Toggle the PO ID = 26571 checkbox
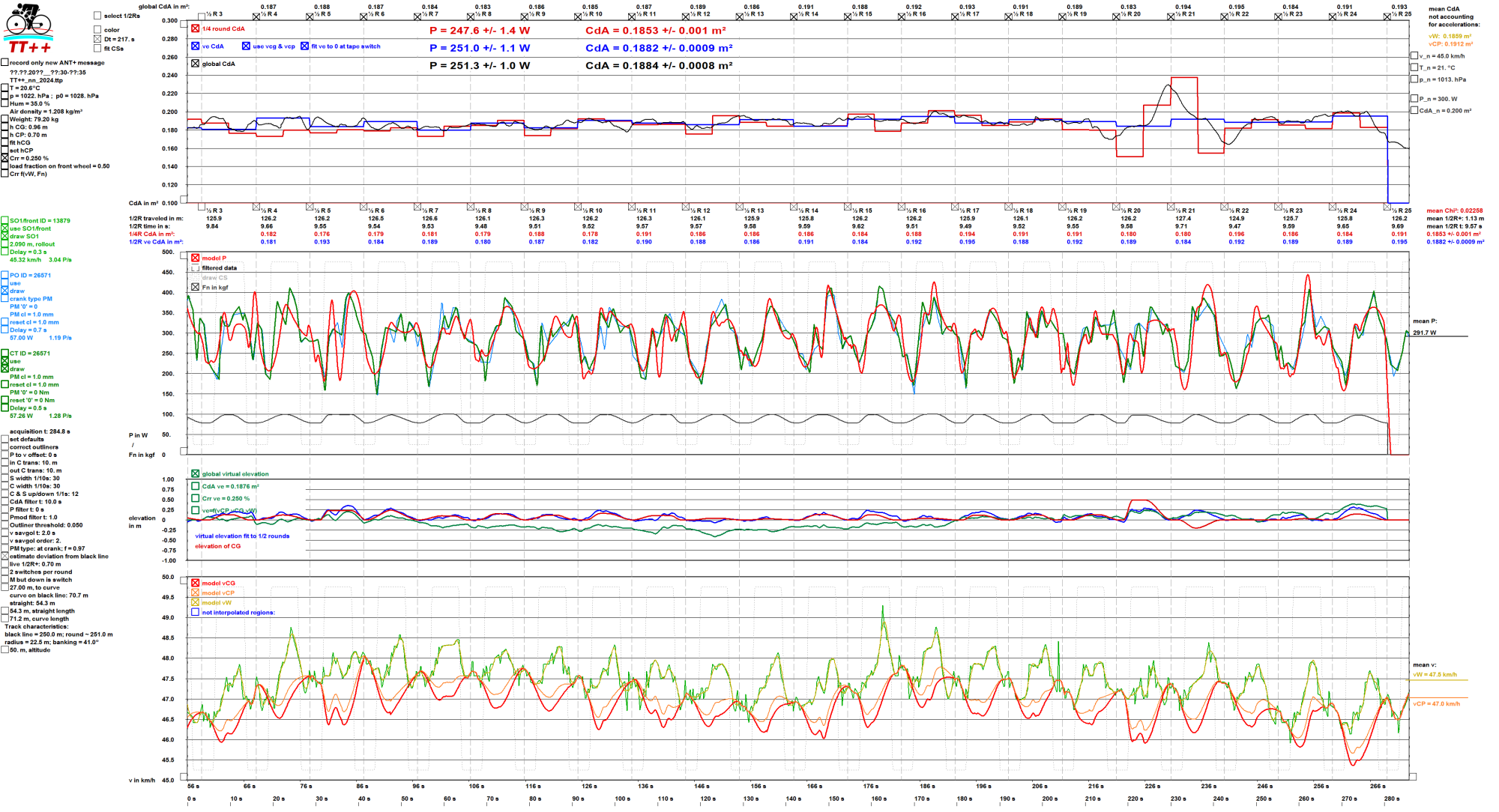The image size is (1499, 812). coord(4,276)
